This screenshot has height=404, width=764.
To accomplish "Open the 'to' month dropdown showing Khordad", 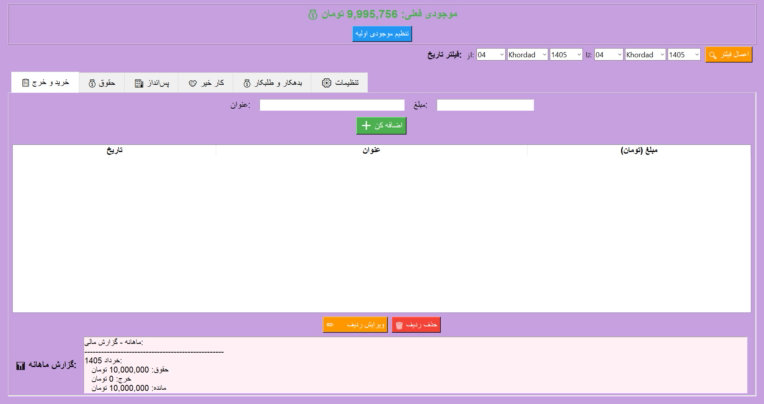I will coord(645,55).
